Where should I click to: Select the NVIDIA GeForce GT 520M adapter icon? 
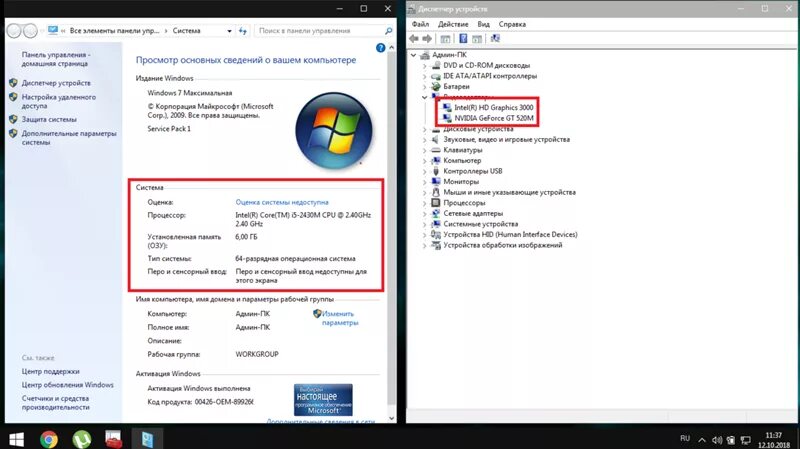[x=447, y=118]
